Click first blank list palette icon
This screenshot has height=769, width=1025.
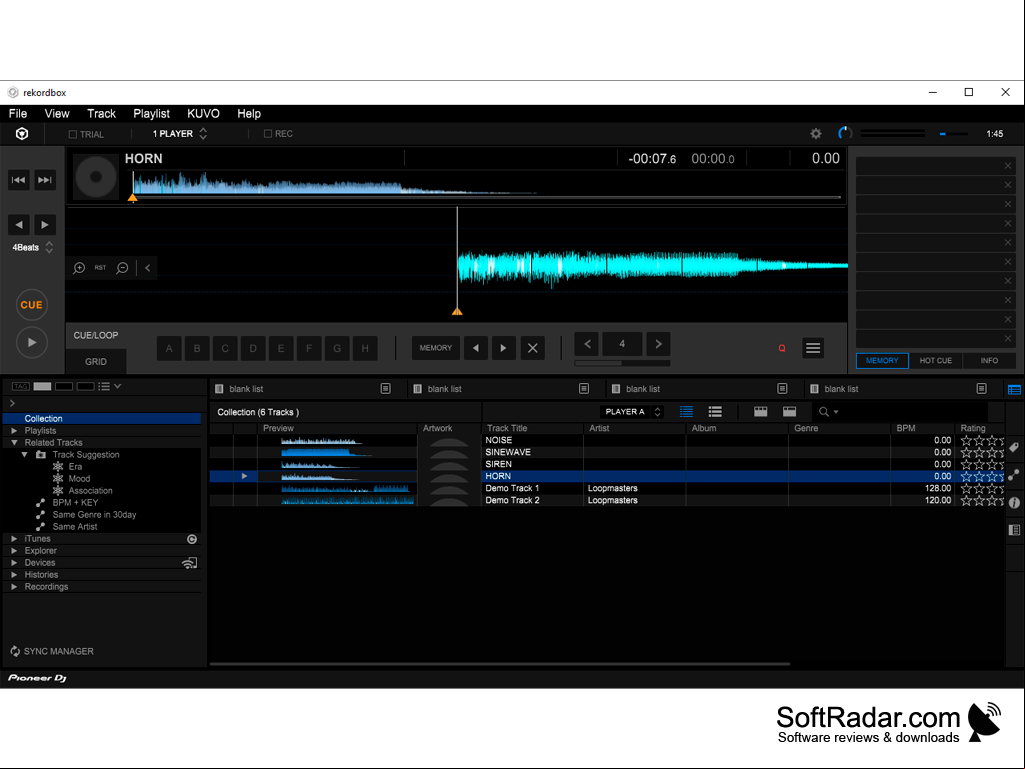386,388
